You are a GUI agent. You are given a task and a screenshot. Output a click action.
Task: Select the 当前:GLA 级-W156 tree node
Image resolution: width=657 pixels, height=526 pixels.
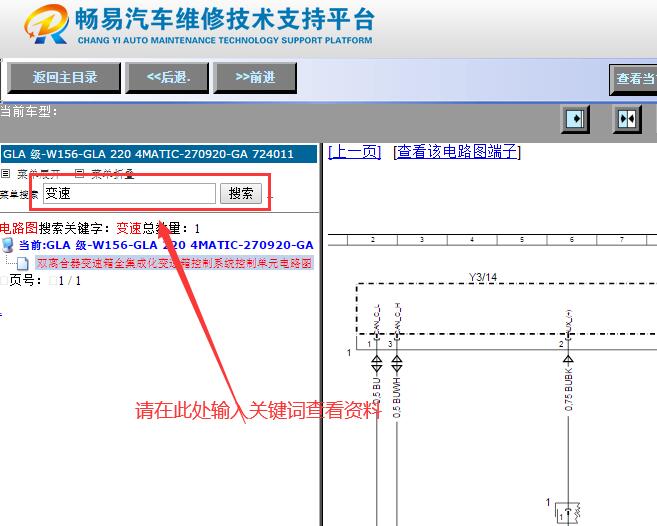[166, 245]
